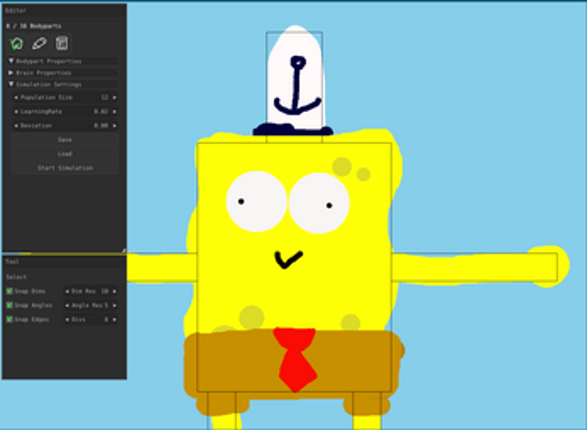The height and width of the screenshot is (430, 587).
Task: Collapse the Simulation Settings section
Action: pyautogui.click(x=62, y=85)
